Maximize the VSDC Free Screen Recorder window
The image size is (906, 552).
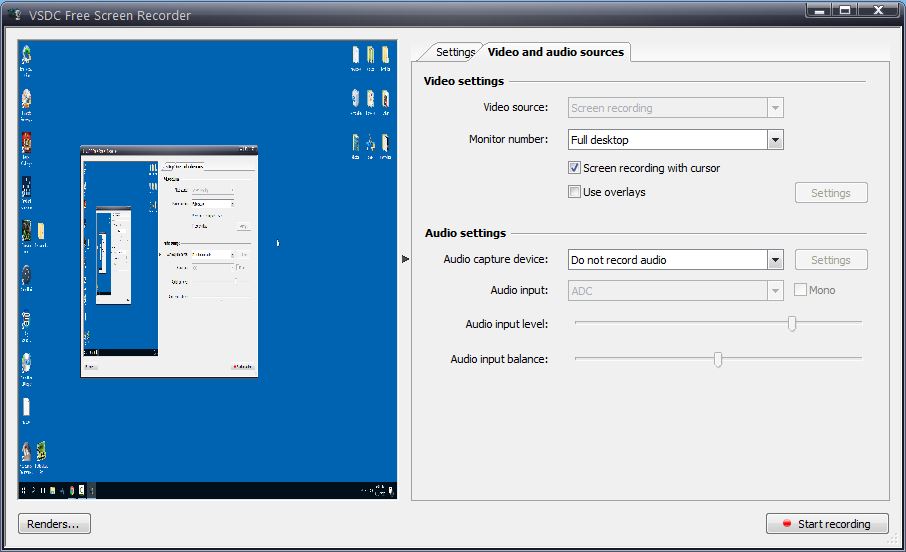pyautogui.click(x=845, y=10)
